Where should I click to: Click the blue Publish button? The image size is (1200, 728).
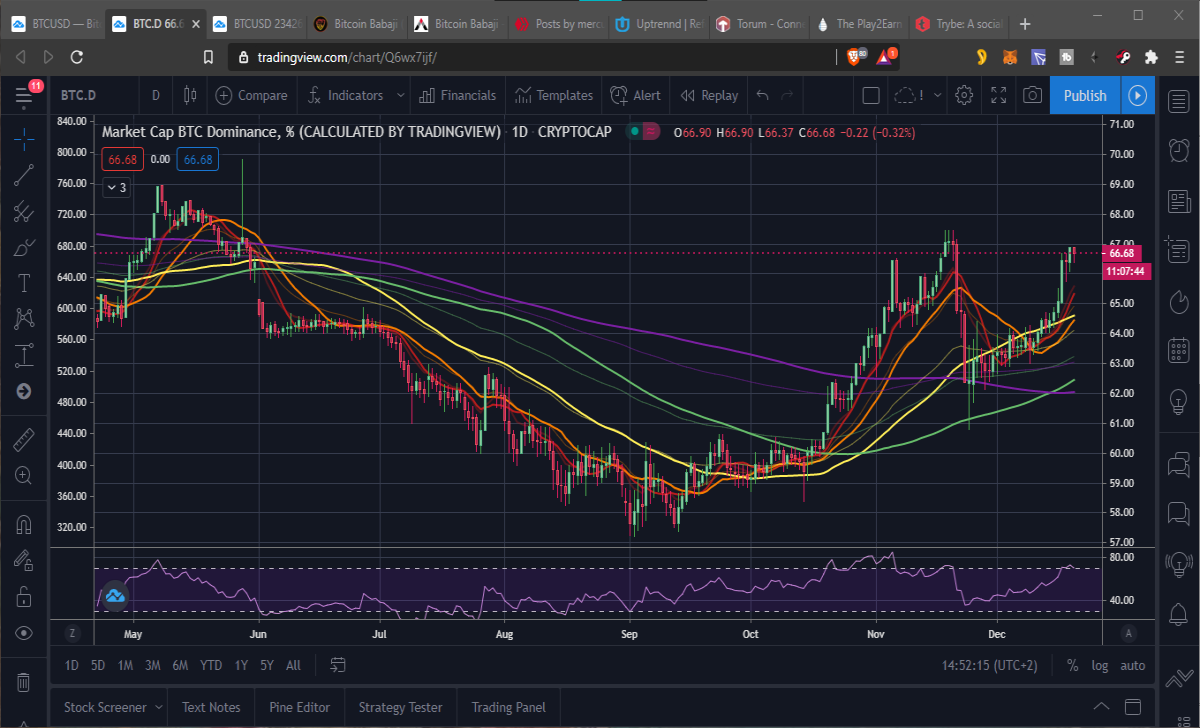[x=1085, y=95]
